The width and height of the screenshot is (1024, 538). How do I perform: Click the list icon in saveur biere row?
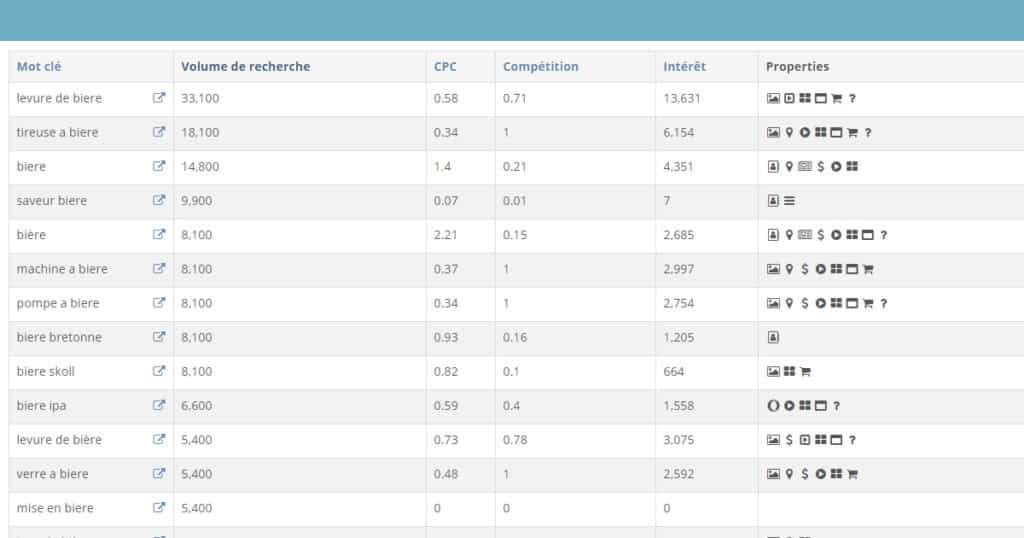click(x=790, y=200)
